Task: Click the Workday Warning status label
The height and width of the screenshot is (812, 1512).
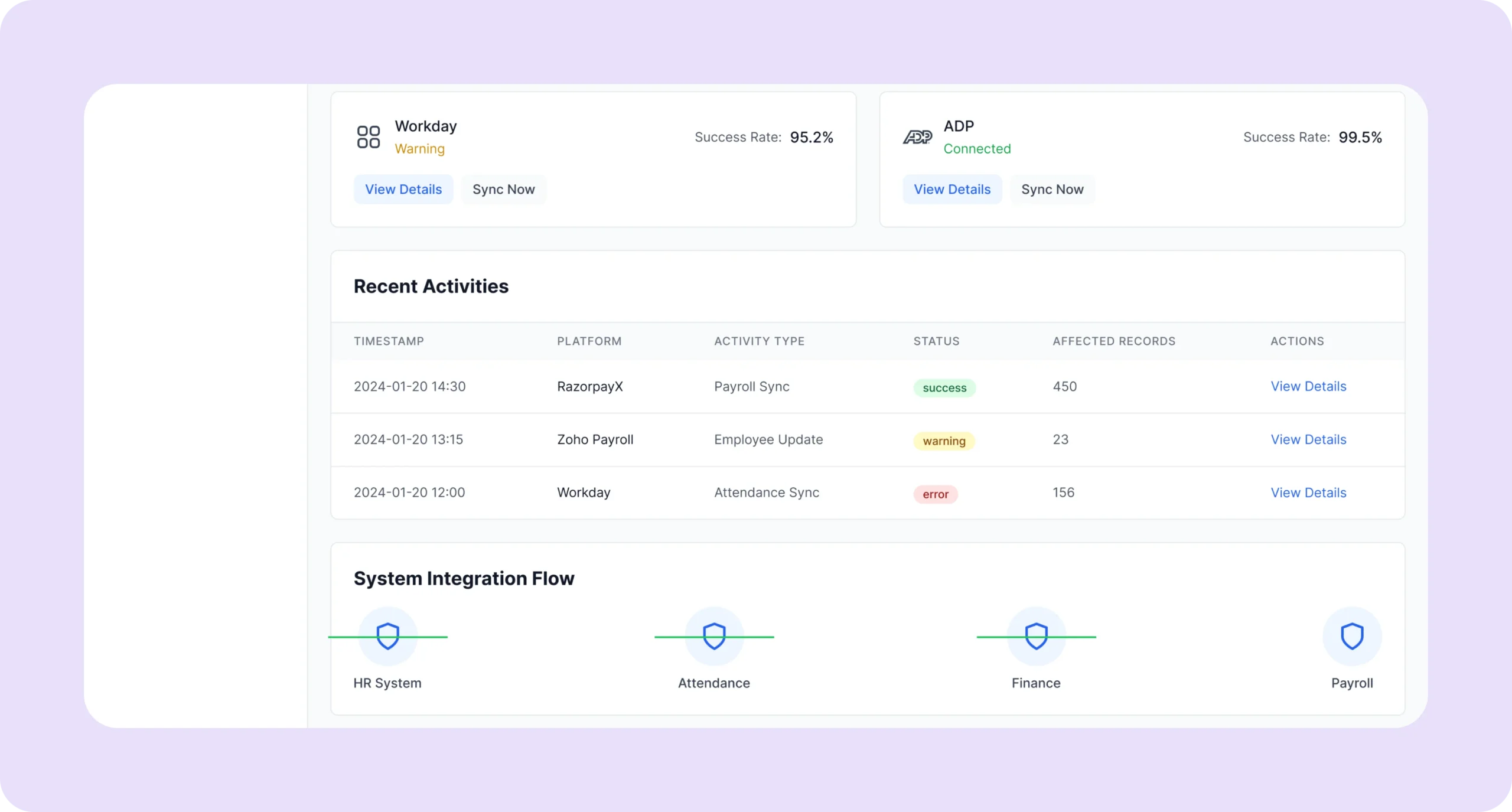Action: click(x=419, y=149)
